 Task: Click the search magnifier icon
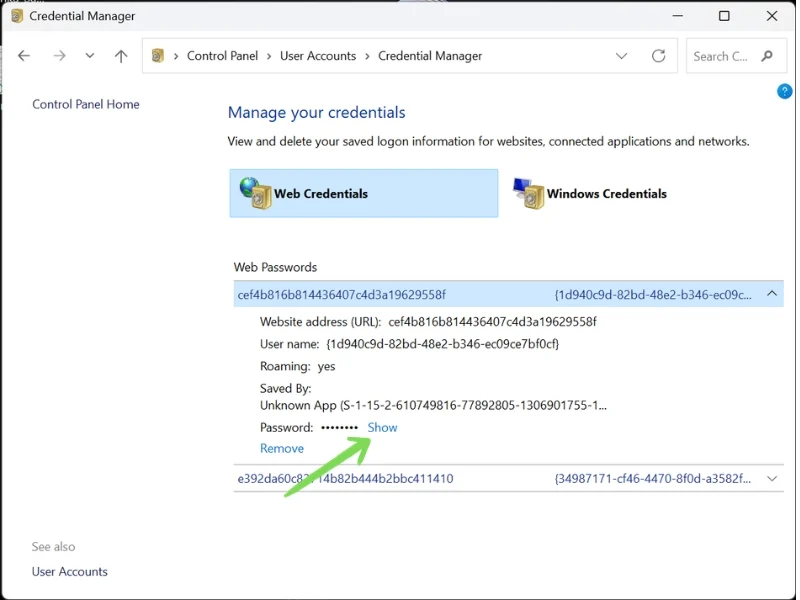(768, 56)
